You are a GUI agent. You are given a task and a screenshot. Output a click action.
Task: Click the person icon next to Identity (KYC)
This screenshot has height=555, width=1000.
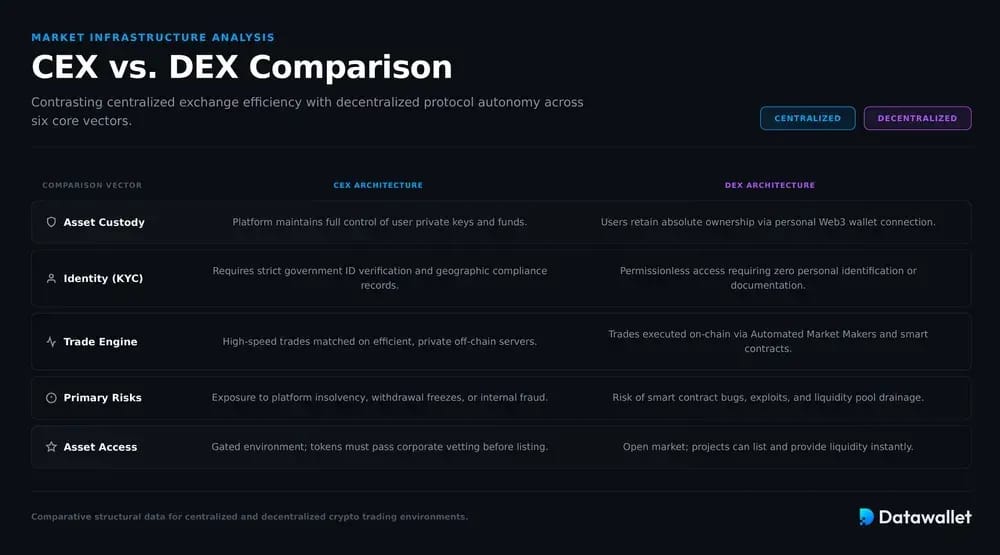pyautogui.click(x=51, y=278)
